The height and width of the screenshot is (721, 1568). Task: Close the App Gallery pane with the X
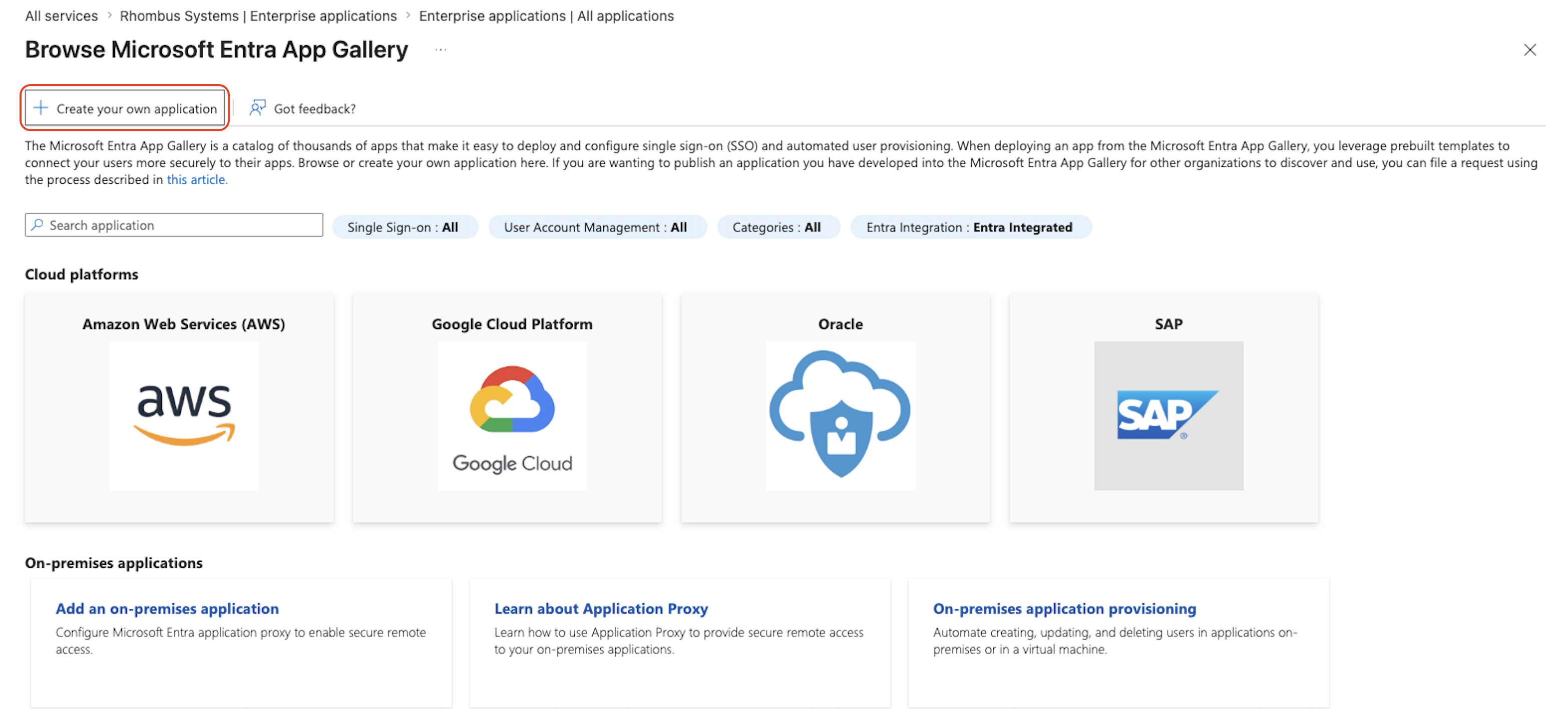pyautogui.click(x=1529, y=50)
